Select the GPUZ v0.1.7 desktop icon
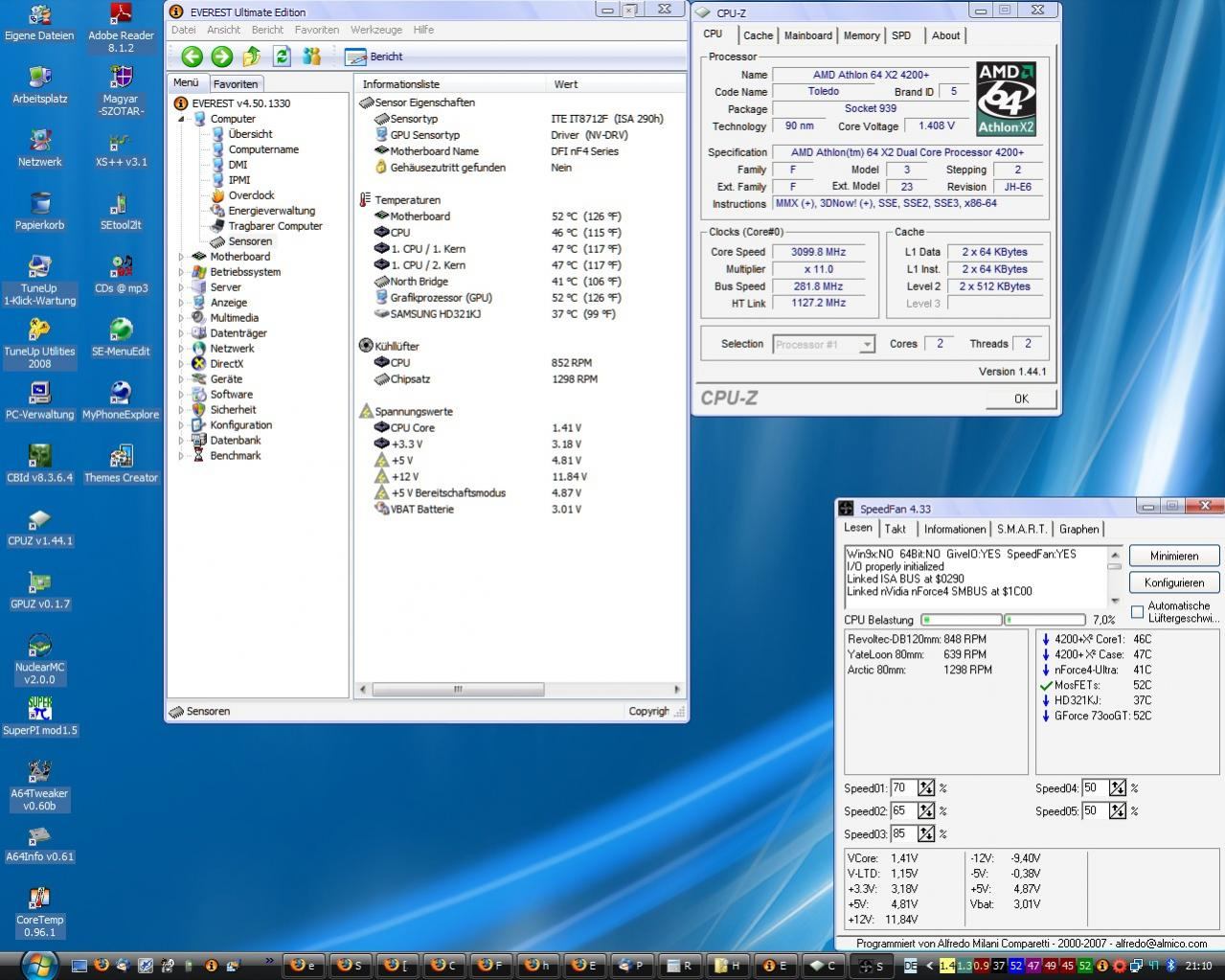 point(39,591)
